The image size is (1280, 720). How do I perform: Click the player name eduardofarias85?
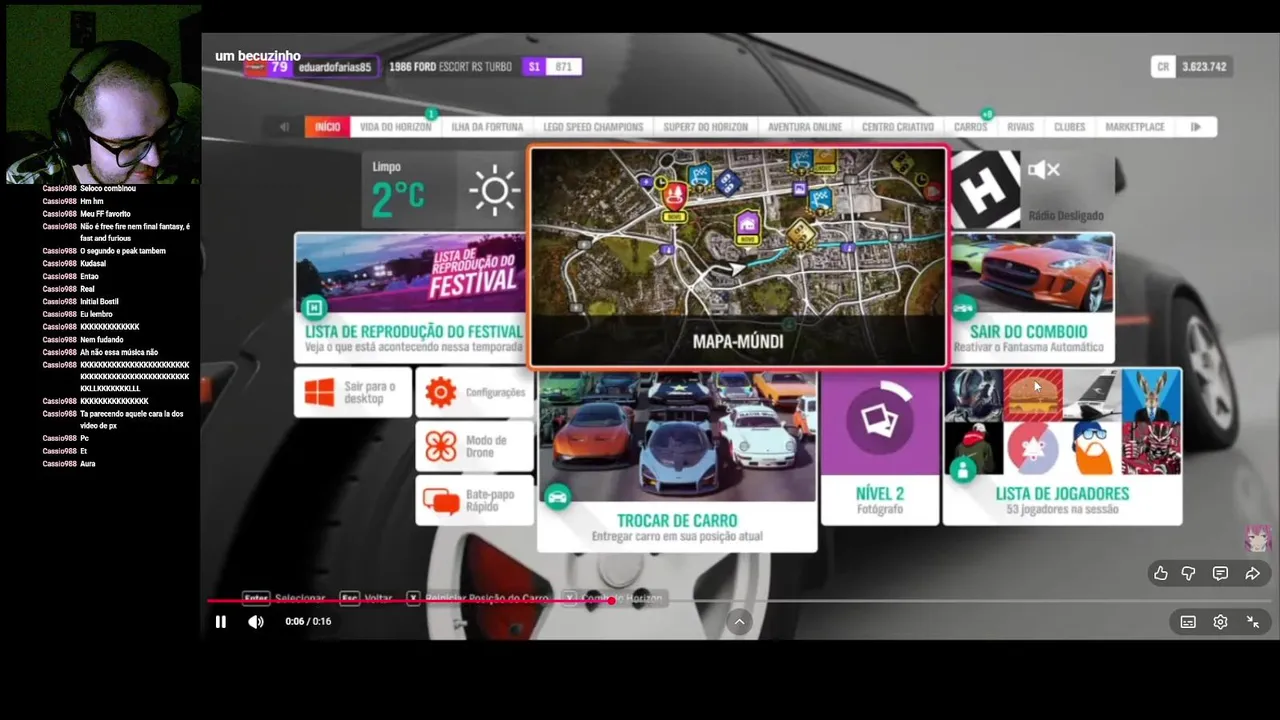coord(334,67)
